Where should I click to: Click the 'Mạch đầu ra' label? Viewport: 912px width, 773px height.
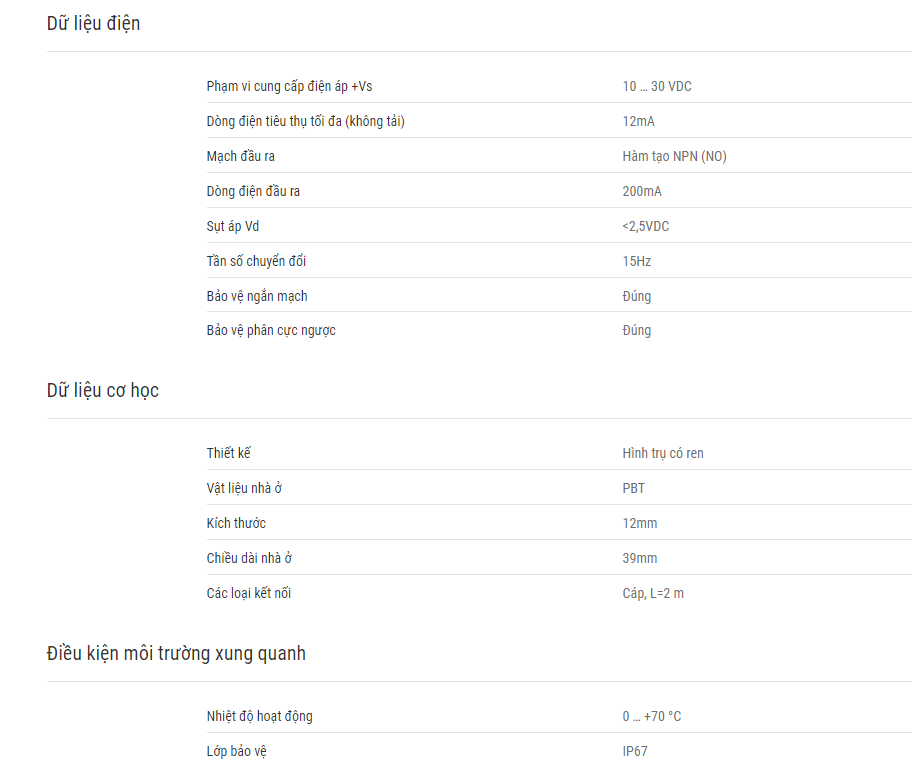240,156
